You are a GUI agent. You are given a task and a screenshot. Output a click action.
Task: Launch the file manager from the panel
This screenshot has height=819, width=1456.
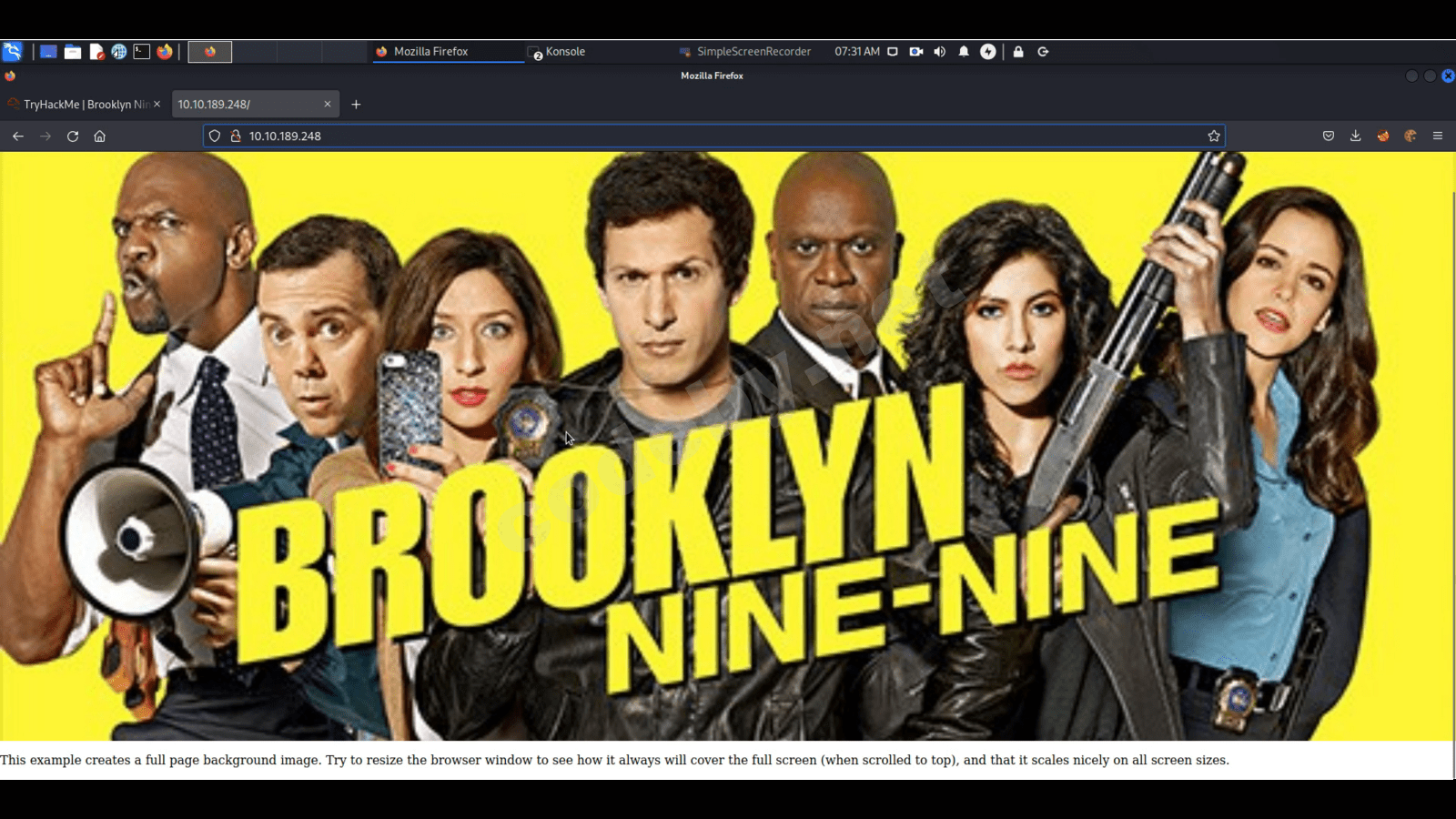[73, 52]
